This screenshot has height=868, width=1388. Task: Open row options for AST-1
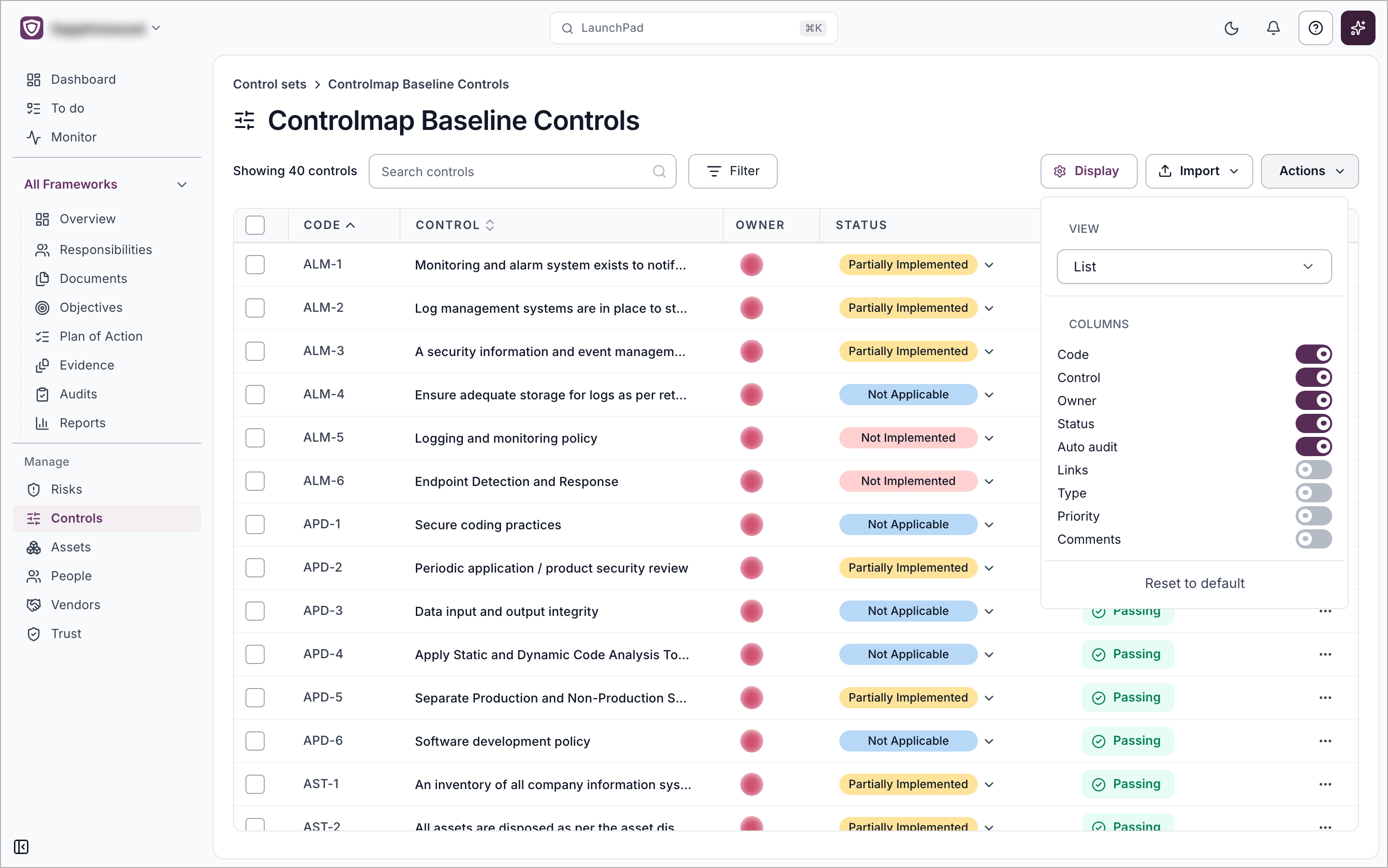tap(1325, 784)
